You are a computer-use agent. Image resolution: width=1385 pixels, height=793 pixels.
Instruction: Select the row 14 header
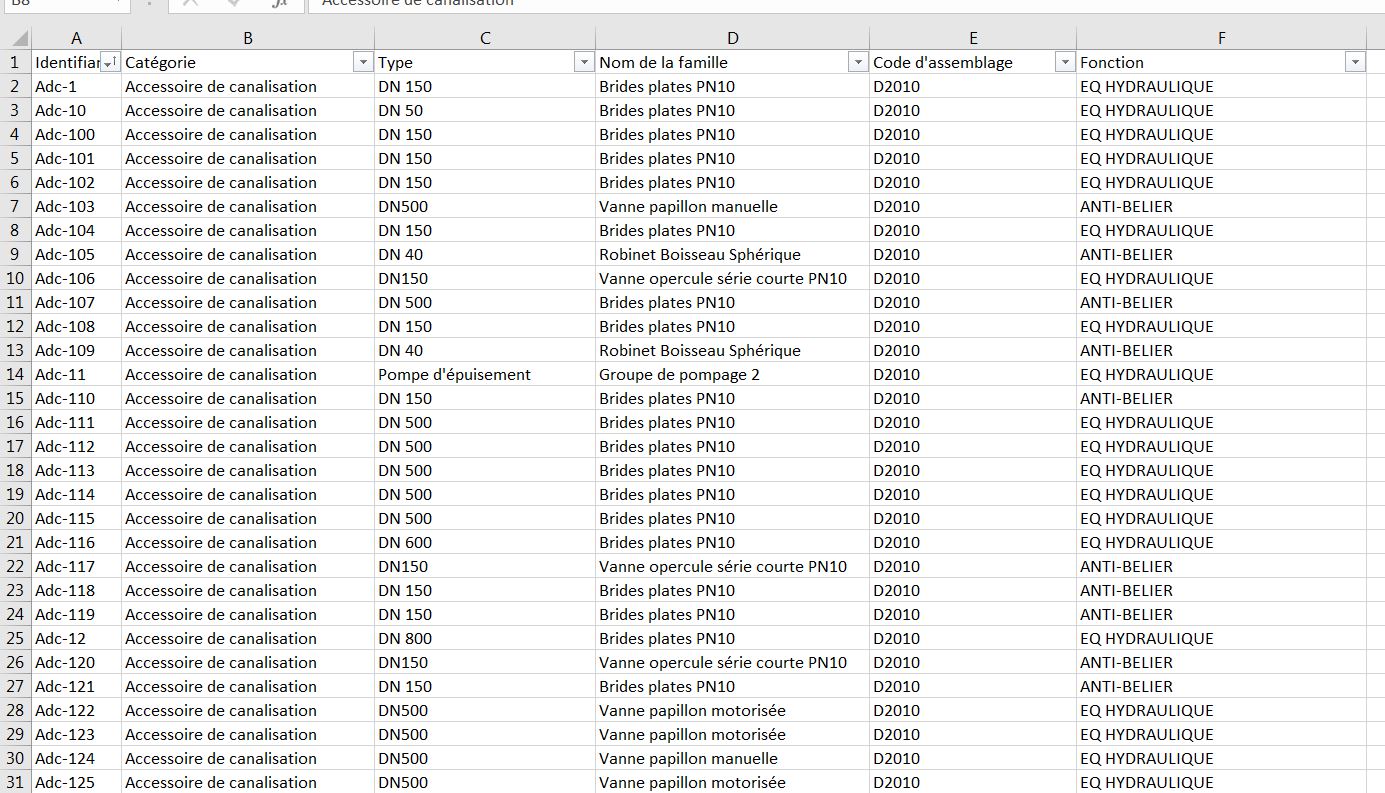(15, 375)
